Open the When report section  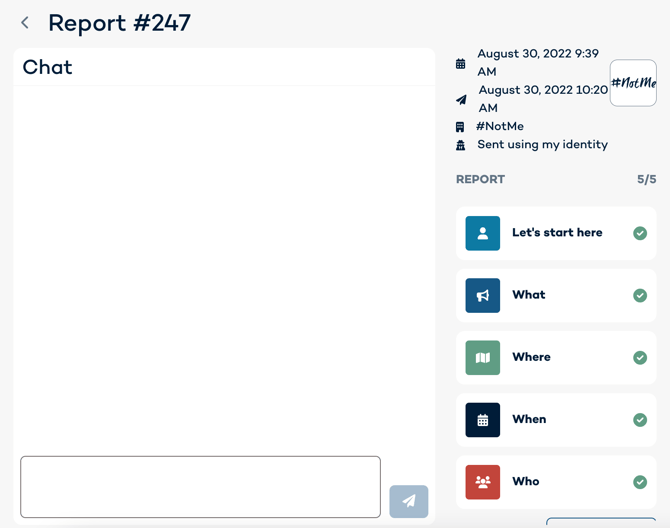[556, 420]
